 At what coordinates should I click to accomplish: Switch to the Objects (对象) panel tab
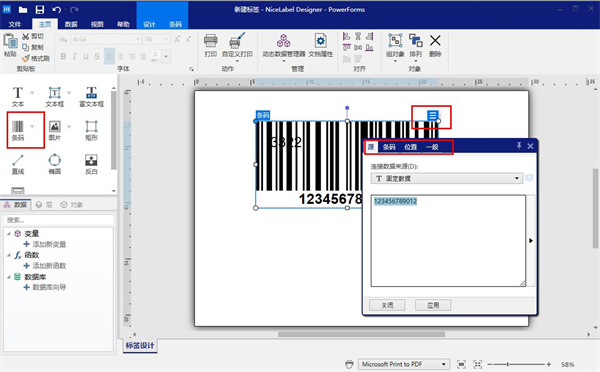(72, 205)
